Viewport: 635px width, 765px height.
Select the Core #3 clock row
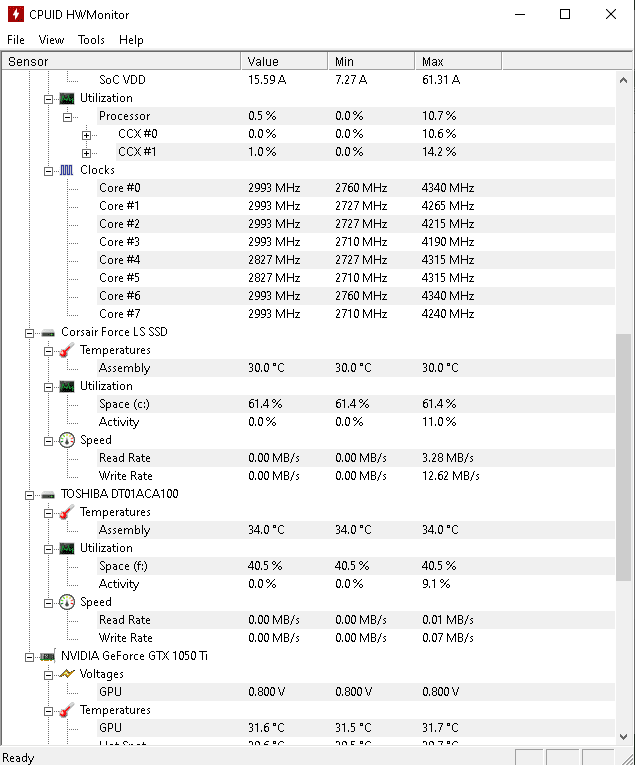(356, 242)
